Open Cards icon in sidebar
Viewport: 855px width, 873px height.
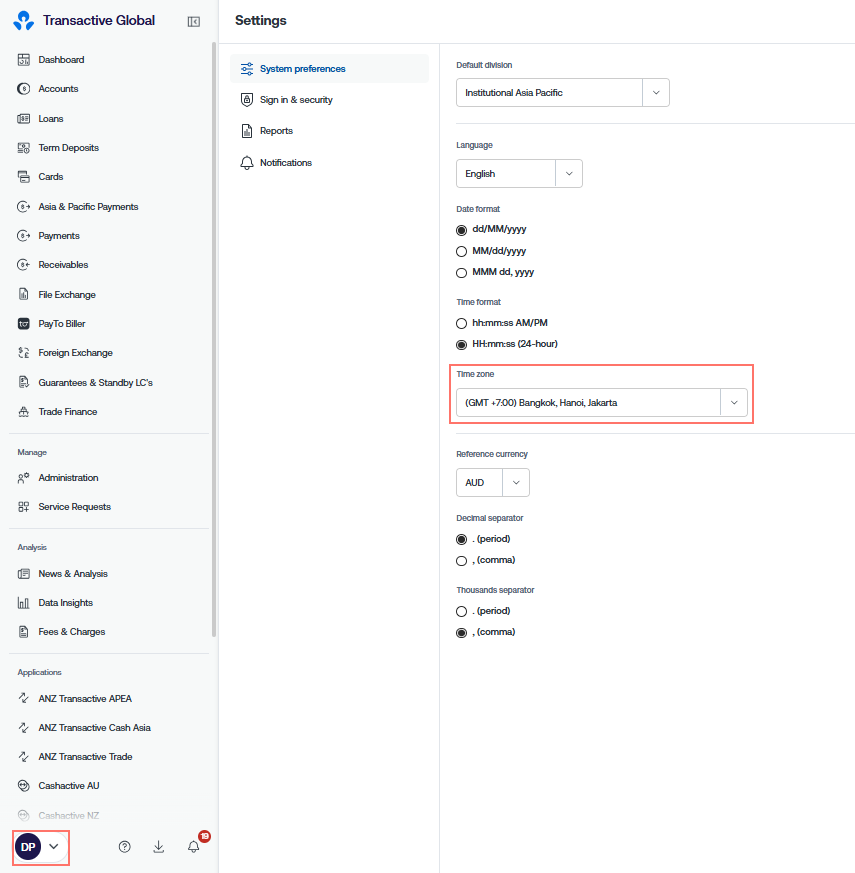(23, 176)
